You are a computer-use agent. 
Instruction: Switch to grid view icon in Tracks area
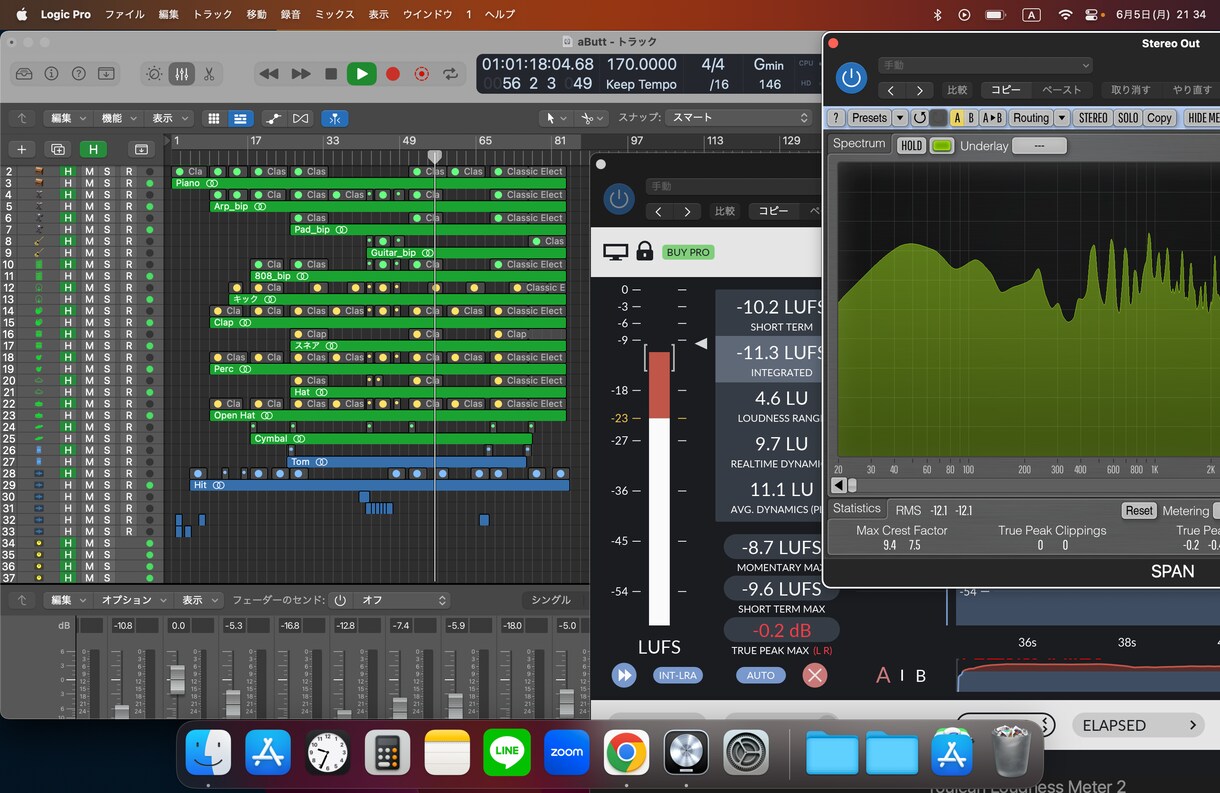tap(213, 118)
